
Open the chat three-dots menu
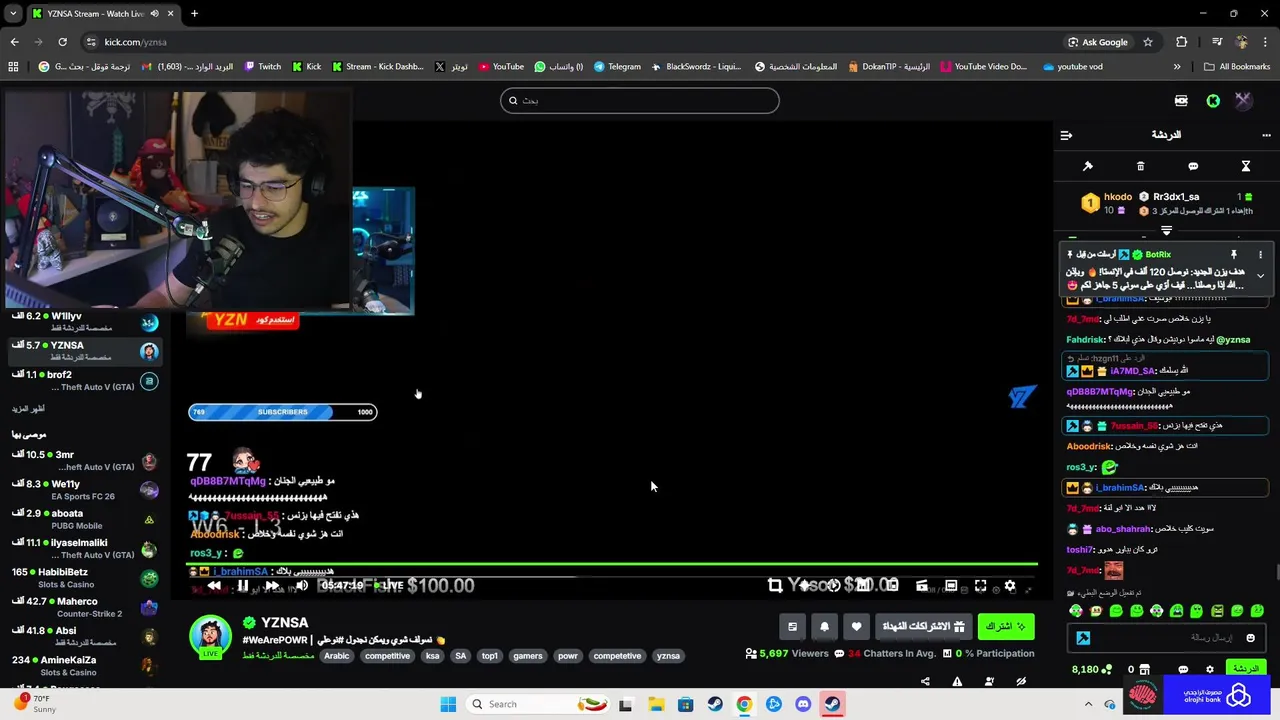click(x=1266, y=135)
